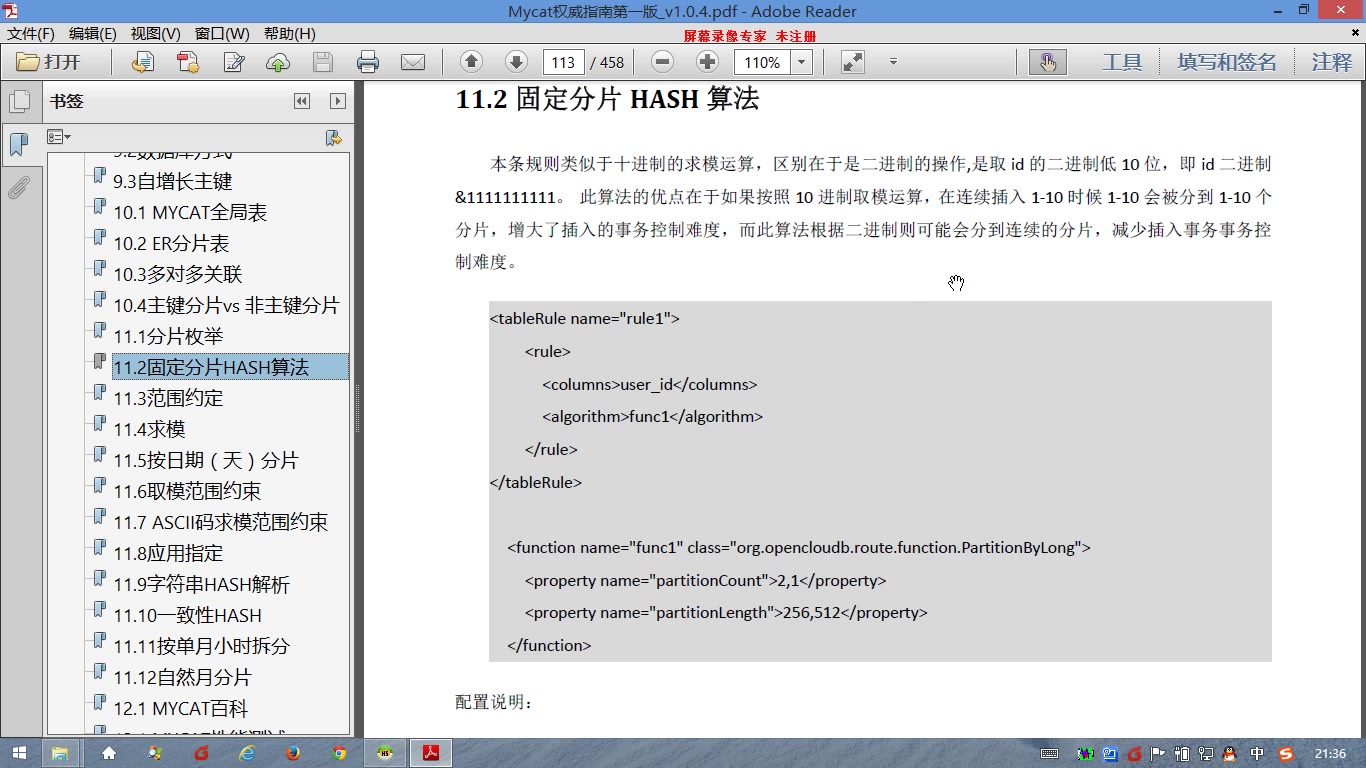Click the sign document pencil icon
Image resolution: width=1366 pixels, height=768 pixels.
234,62
